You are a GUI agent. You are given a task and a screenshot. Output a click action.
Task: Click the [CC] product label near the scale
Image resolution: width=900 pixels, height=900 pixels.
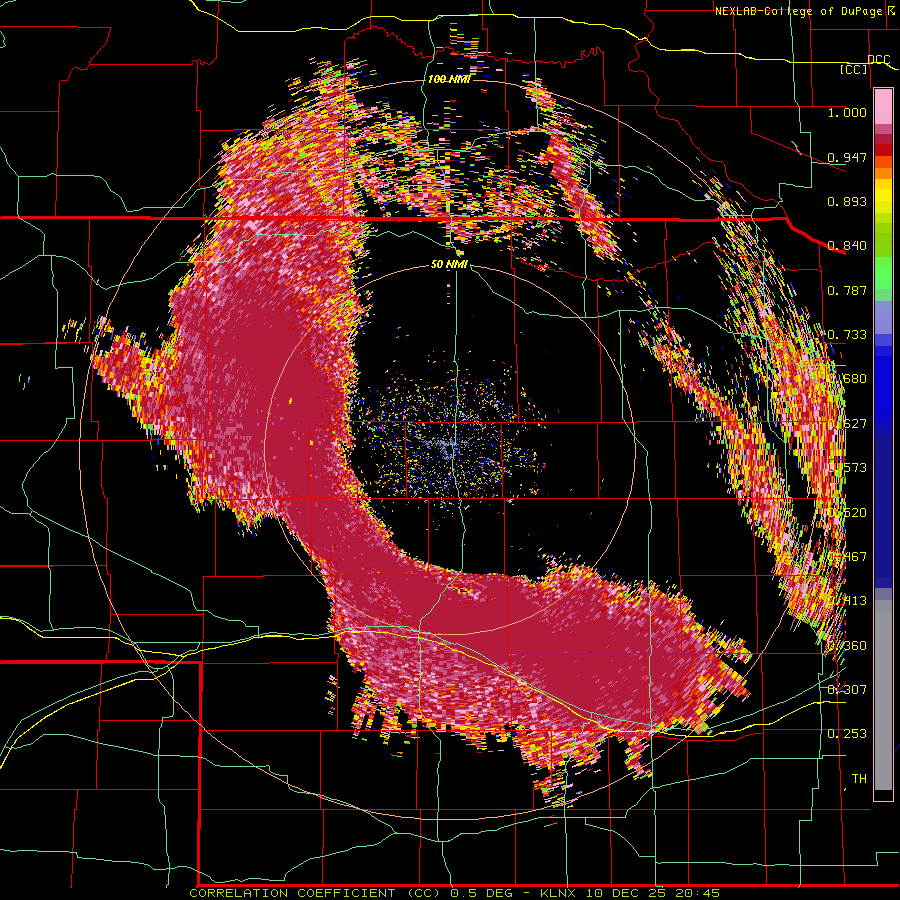854,69
